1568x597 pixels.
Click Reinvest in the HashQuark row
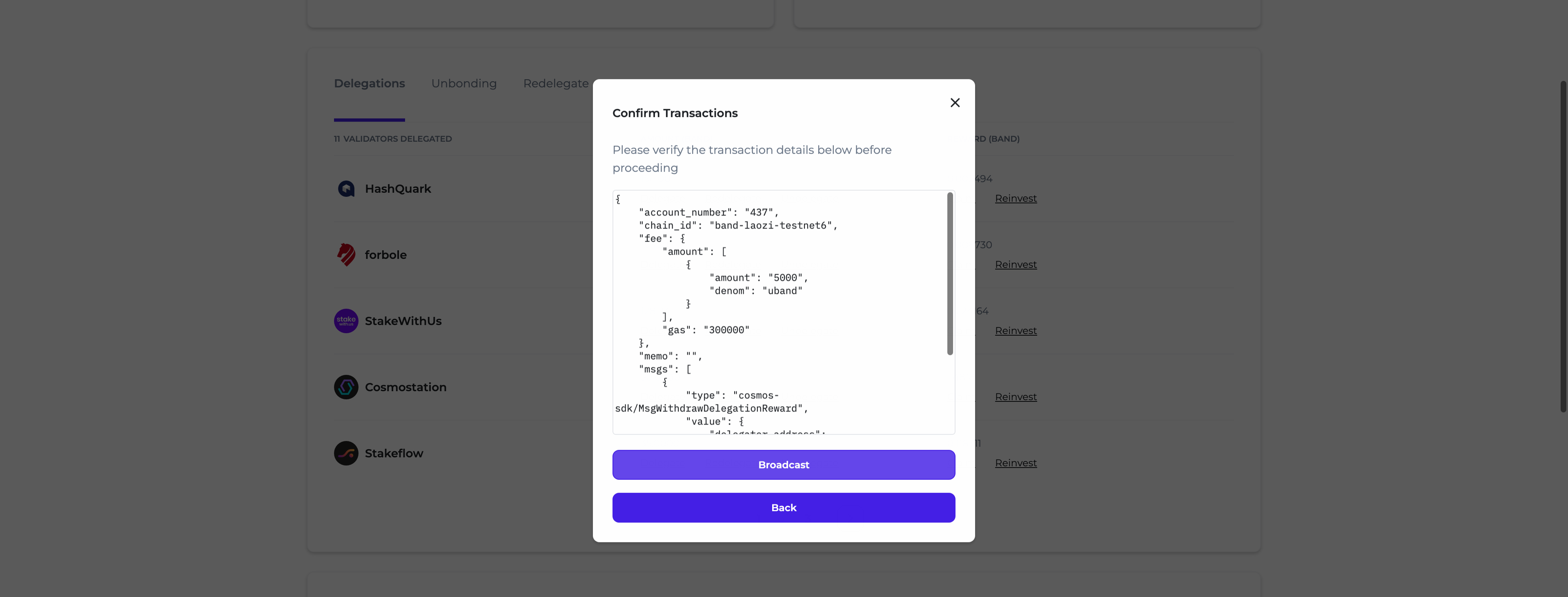[x=1015, y=198]
